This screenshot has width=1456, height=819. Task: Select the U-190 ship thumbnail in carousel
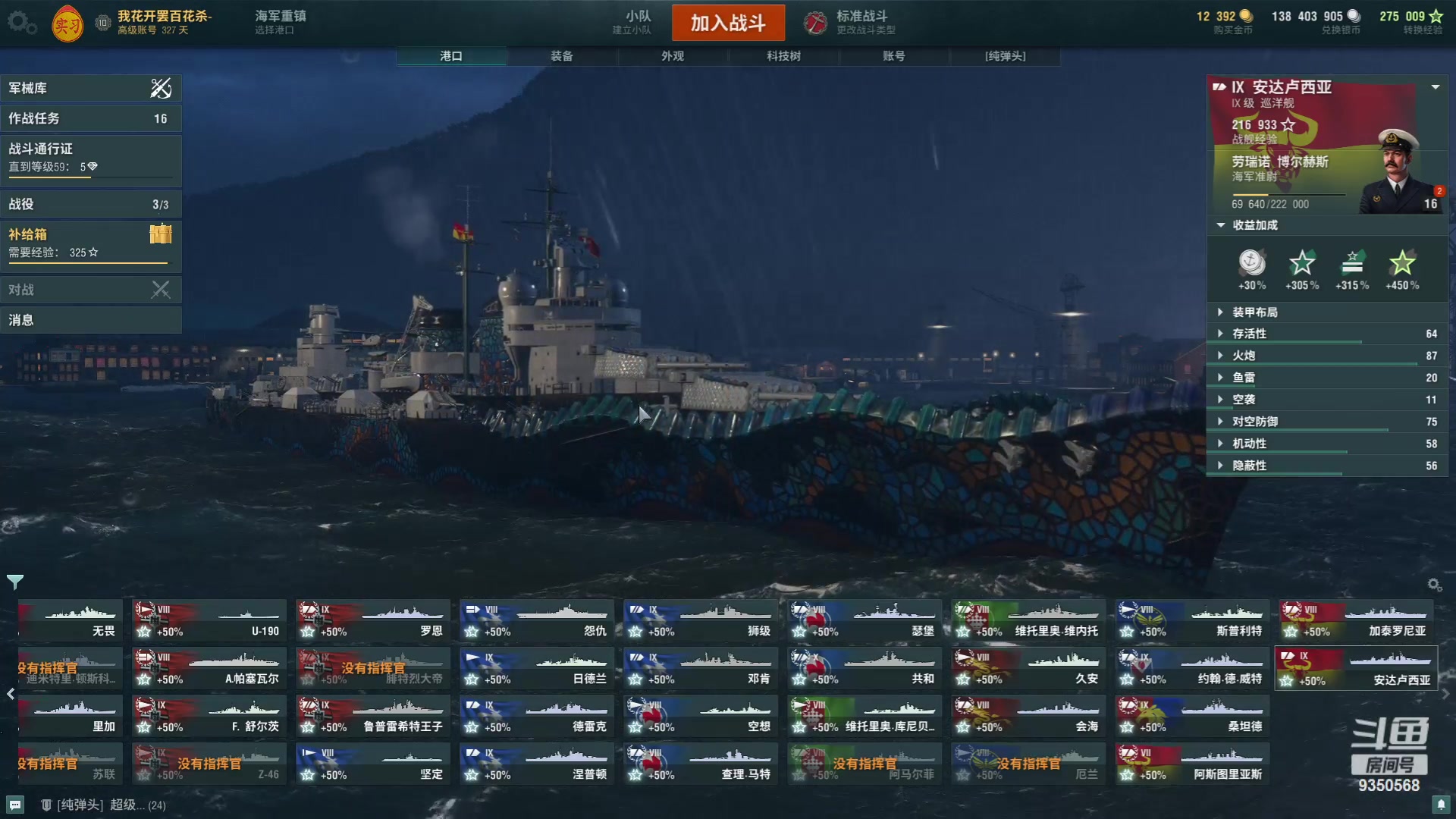coord(209,620)
